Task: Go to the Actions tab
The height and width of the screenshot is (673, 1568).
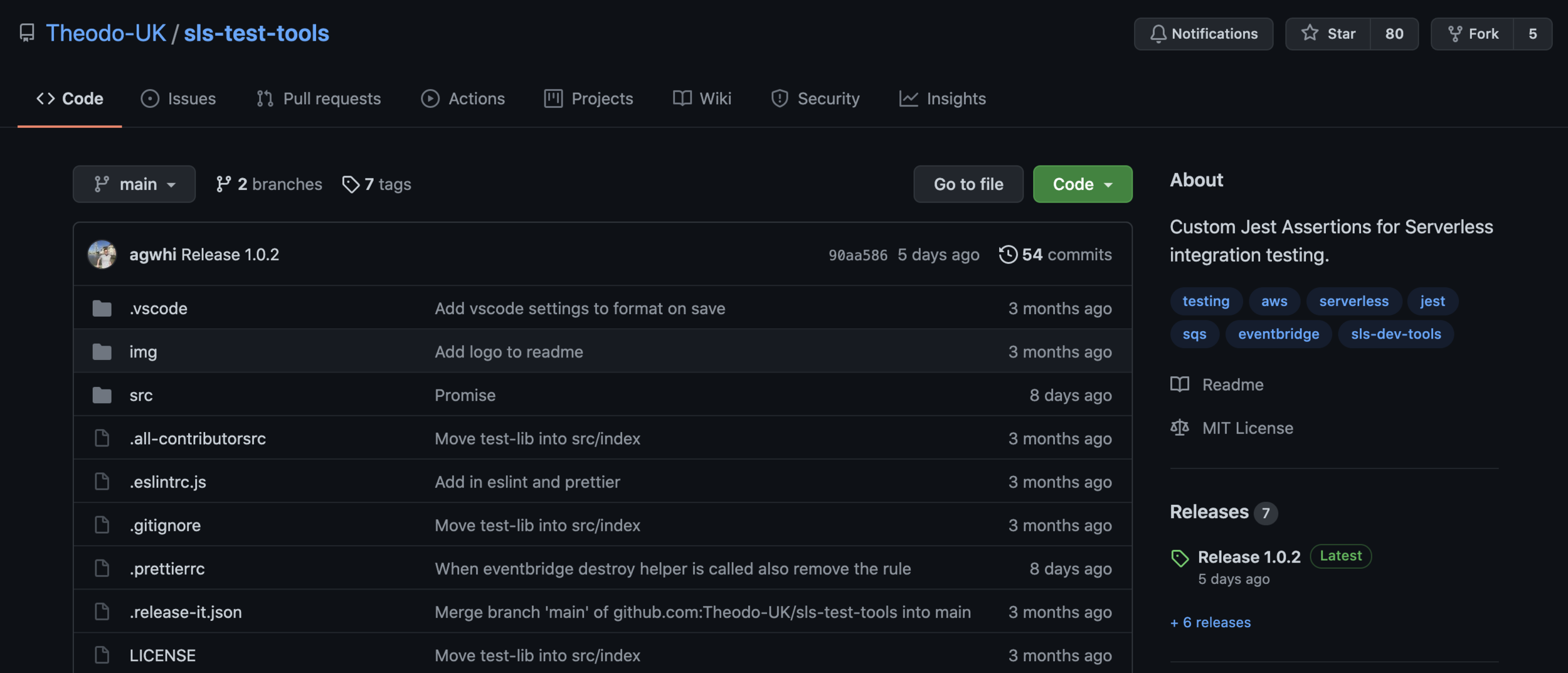Action: click(463, 98)
